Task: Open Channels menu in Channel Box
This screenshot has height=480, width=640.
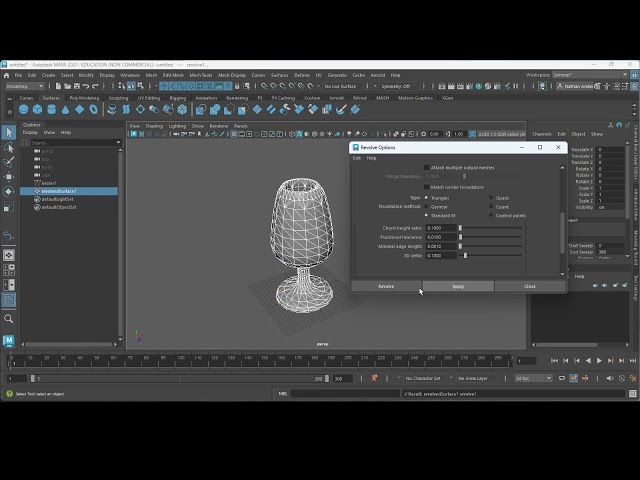Action: (542, 134)
